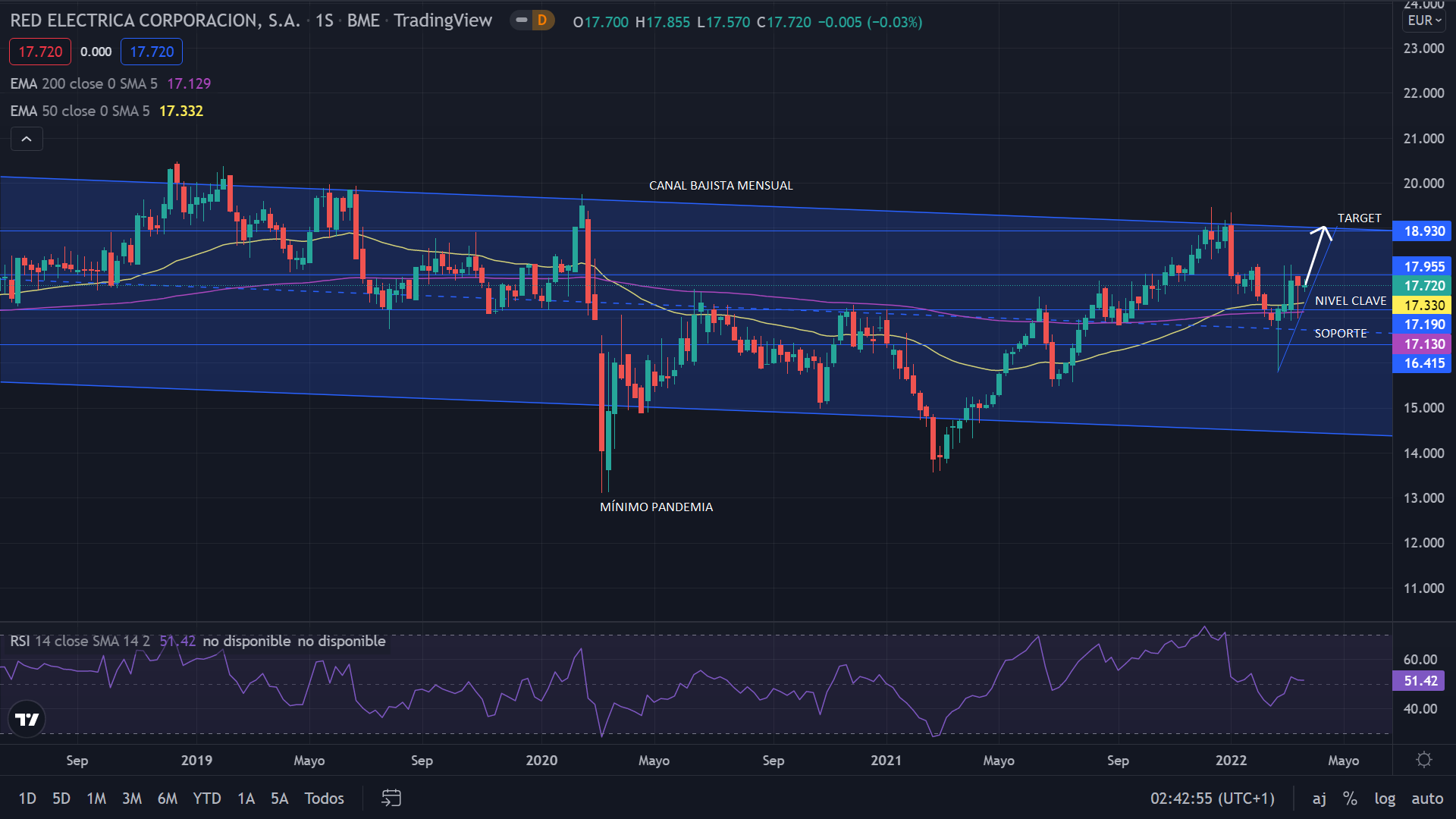Open the timezone clock 02:42:55 (UTC+1)
Image resolution: width=1456 pixels, height=819 pixels.
[1213, 799]
